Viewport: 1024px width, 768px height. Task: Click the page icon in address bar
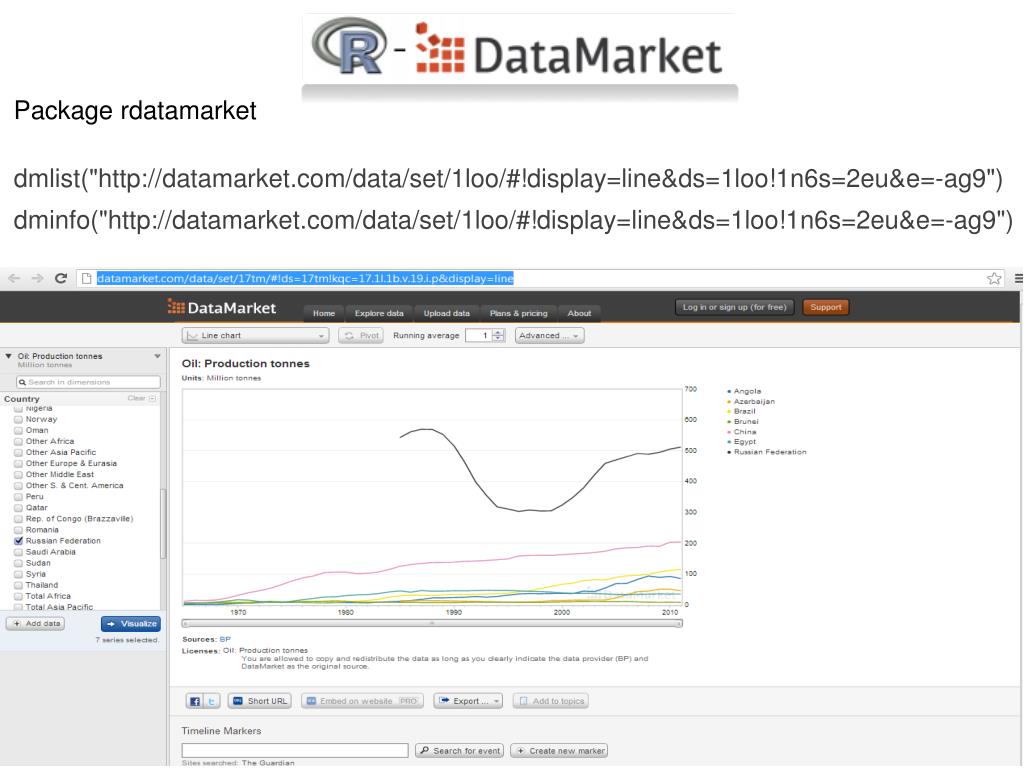point(86,279)
